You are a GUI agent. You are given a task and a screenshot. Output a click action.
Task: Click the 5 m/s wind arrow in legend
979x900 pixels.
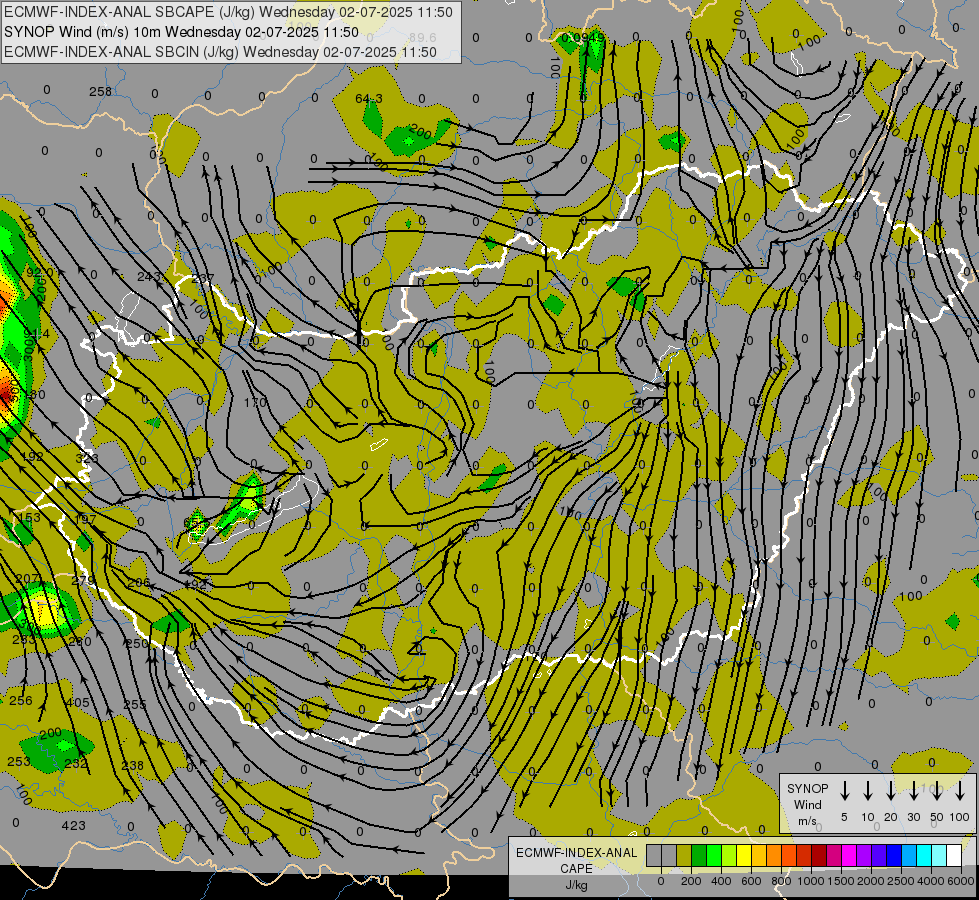844,791
